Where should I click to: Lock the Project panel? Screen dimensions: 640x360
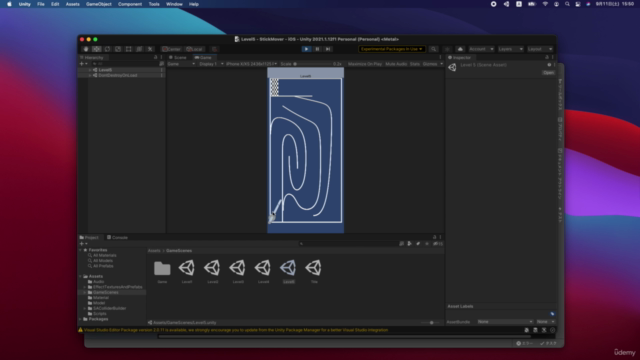coord(434,237)
